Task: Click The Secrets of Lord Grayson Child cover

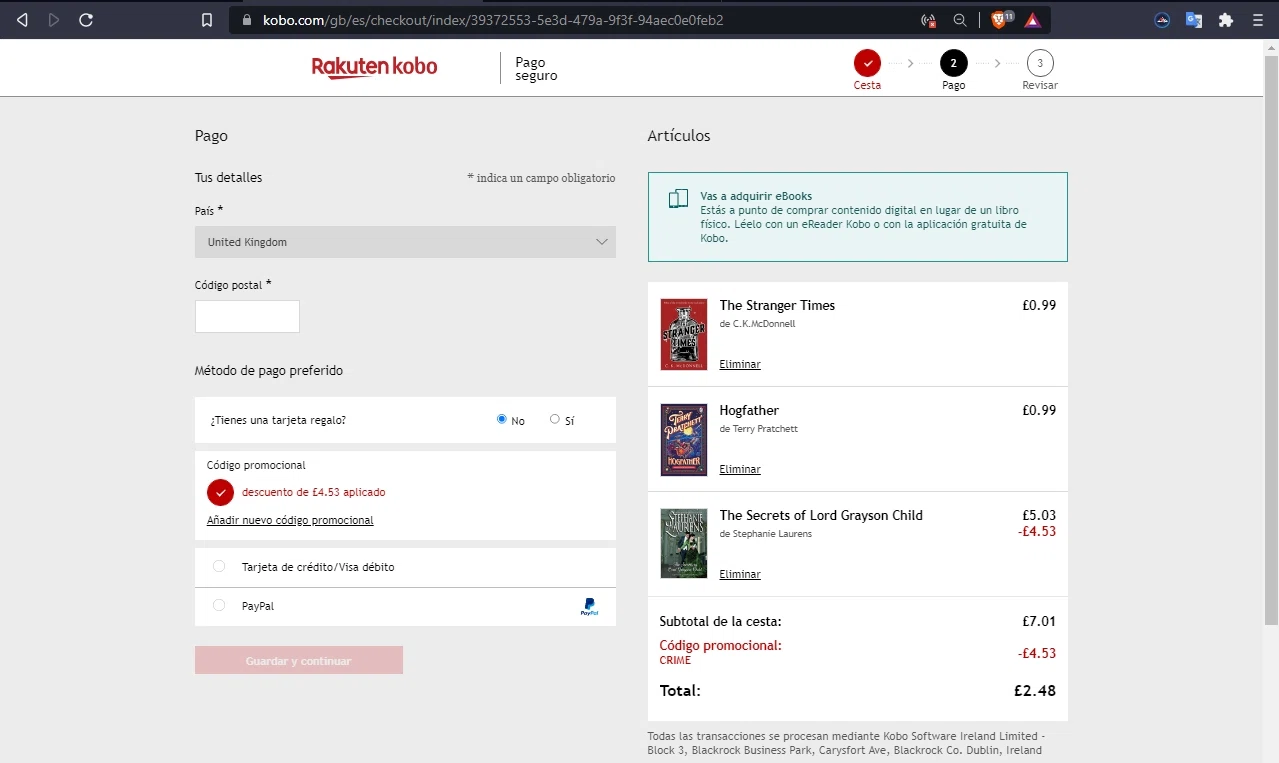Action: 684,543
